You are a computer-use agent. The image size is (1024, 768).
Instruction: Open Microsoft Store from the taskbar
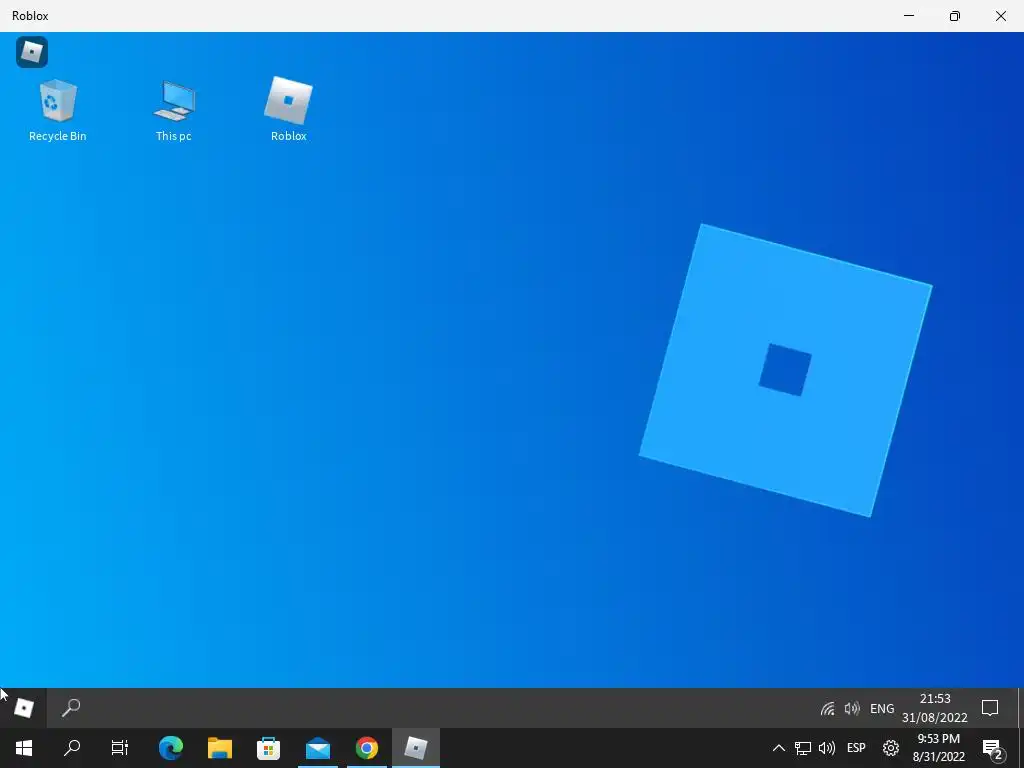268,748
